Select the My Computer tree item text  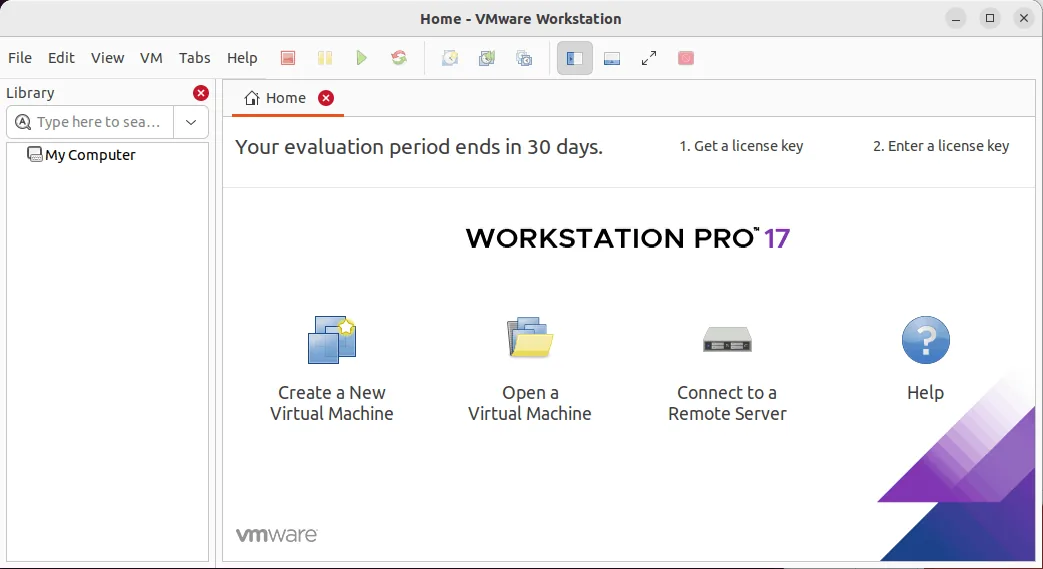point(90,155)
